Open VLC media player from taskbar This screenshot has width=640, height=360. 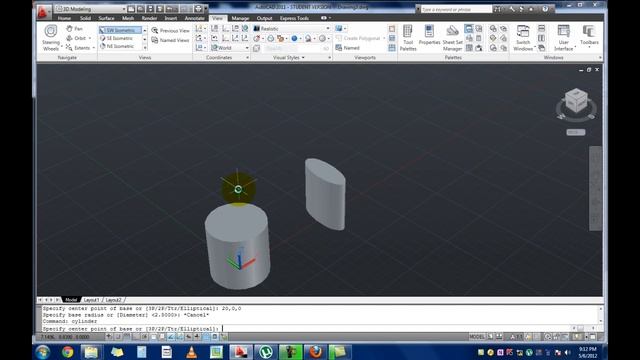click(191, 352)
